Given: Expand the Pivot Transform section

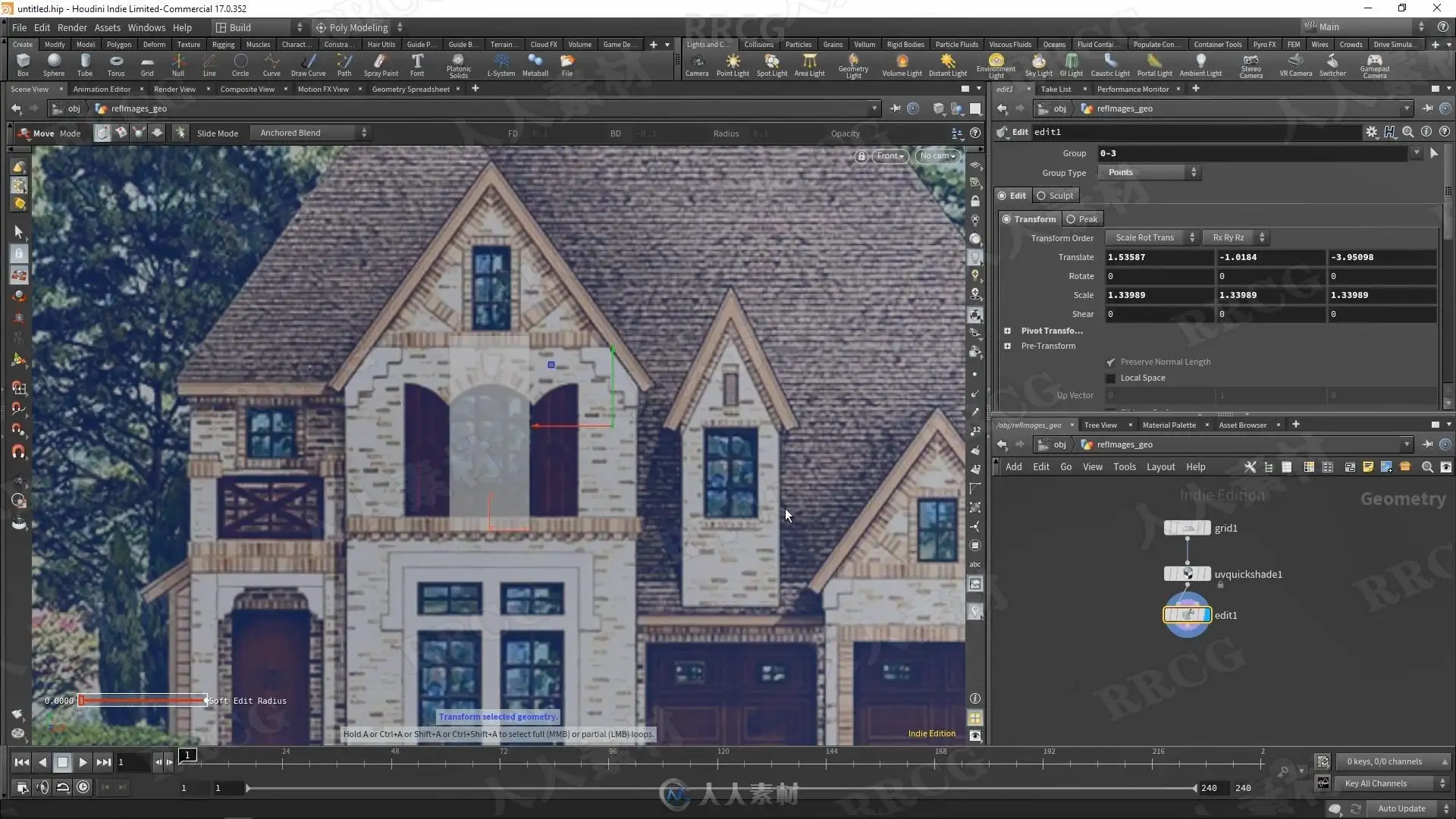Looking at the screenshot, I should click(x=1008, y=331).
